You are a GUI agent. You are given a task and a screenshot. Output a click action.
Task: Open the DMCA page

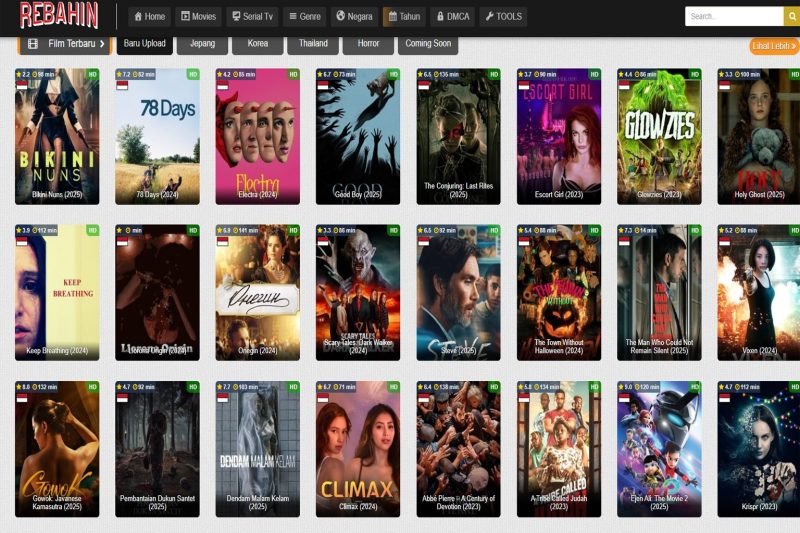(x=453, y=17)
